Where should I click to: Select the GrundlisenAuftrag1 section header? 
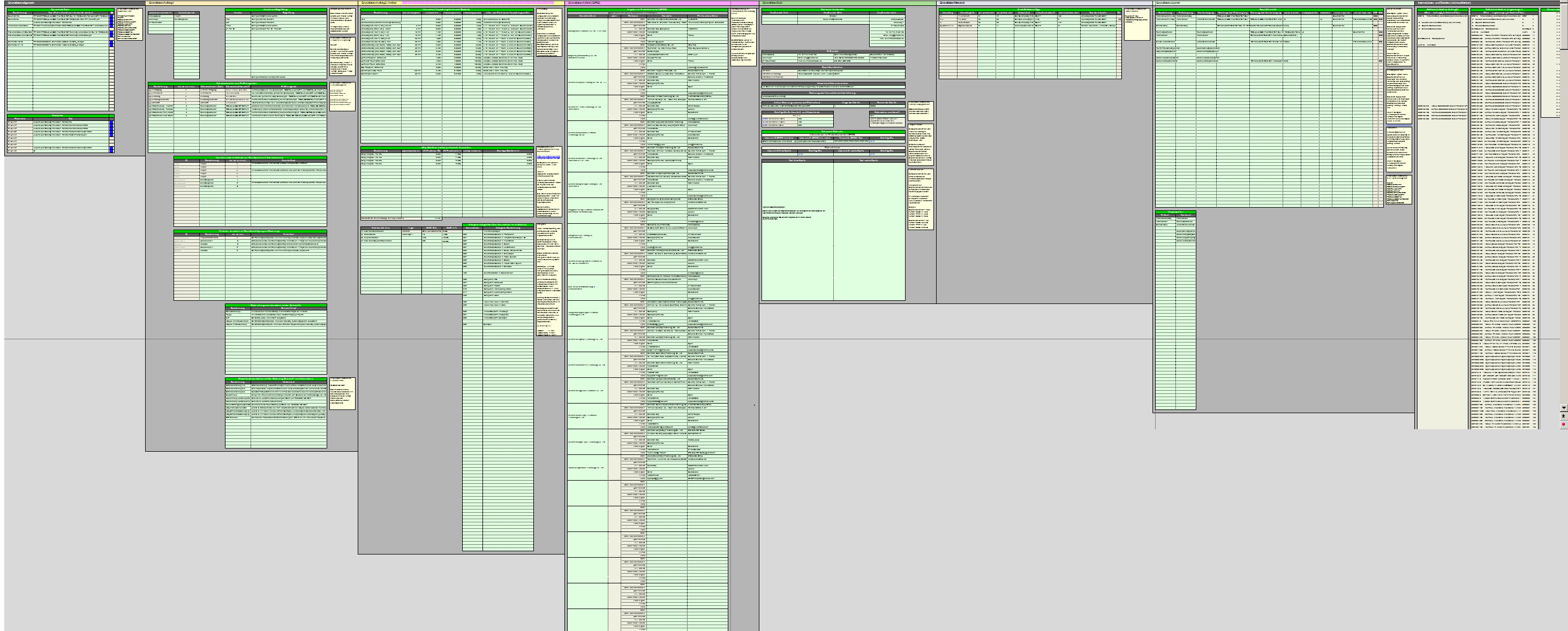pos(162,3)
